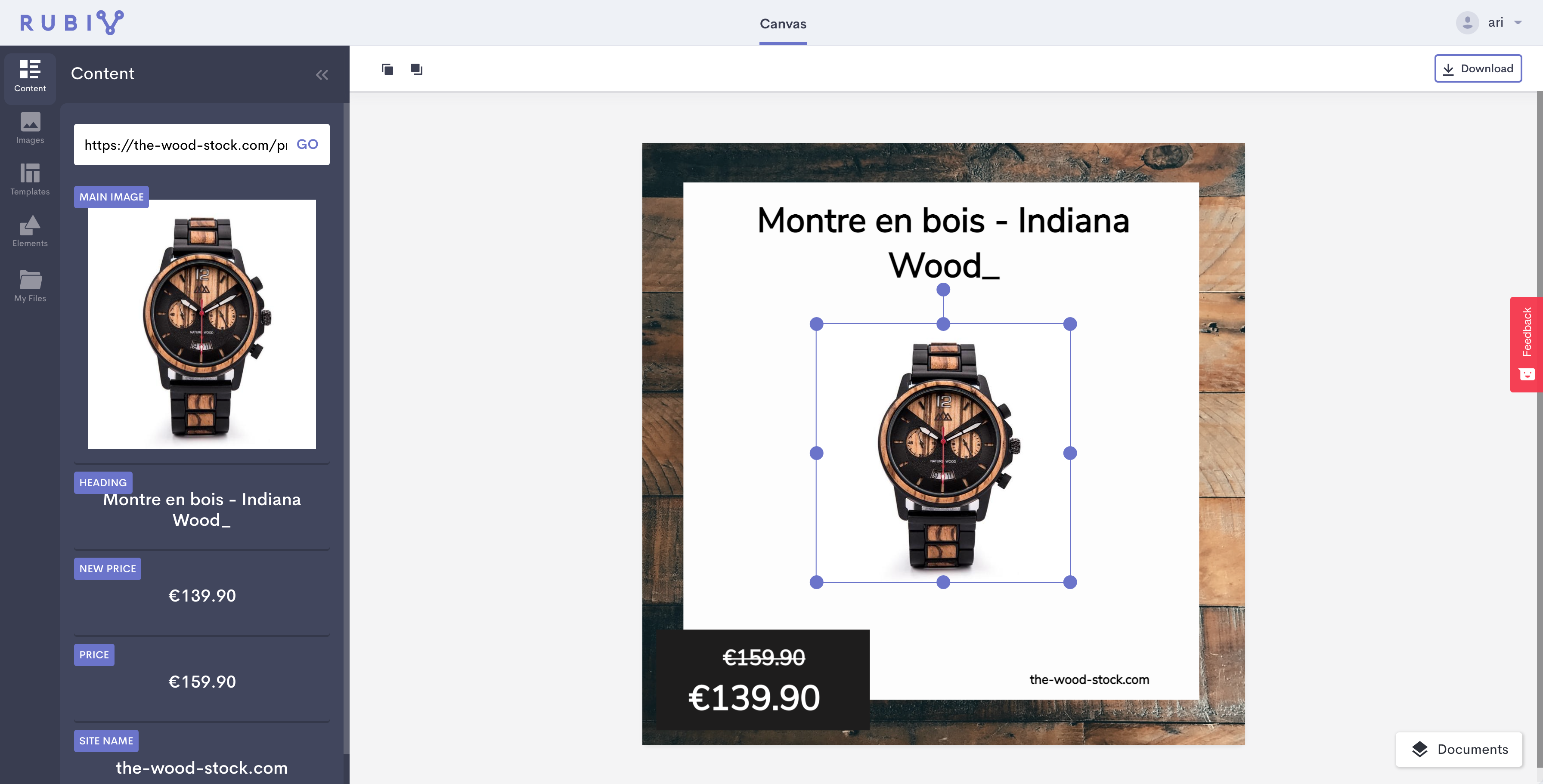Open the Images sidebar panel

click(x=30, y=128)
